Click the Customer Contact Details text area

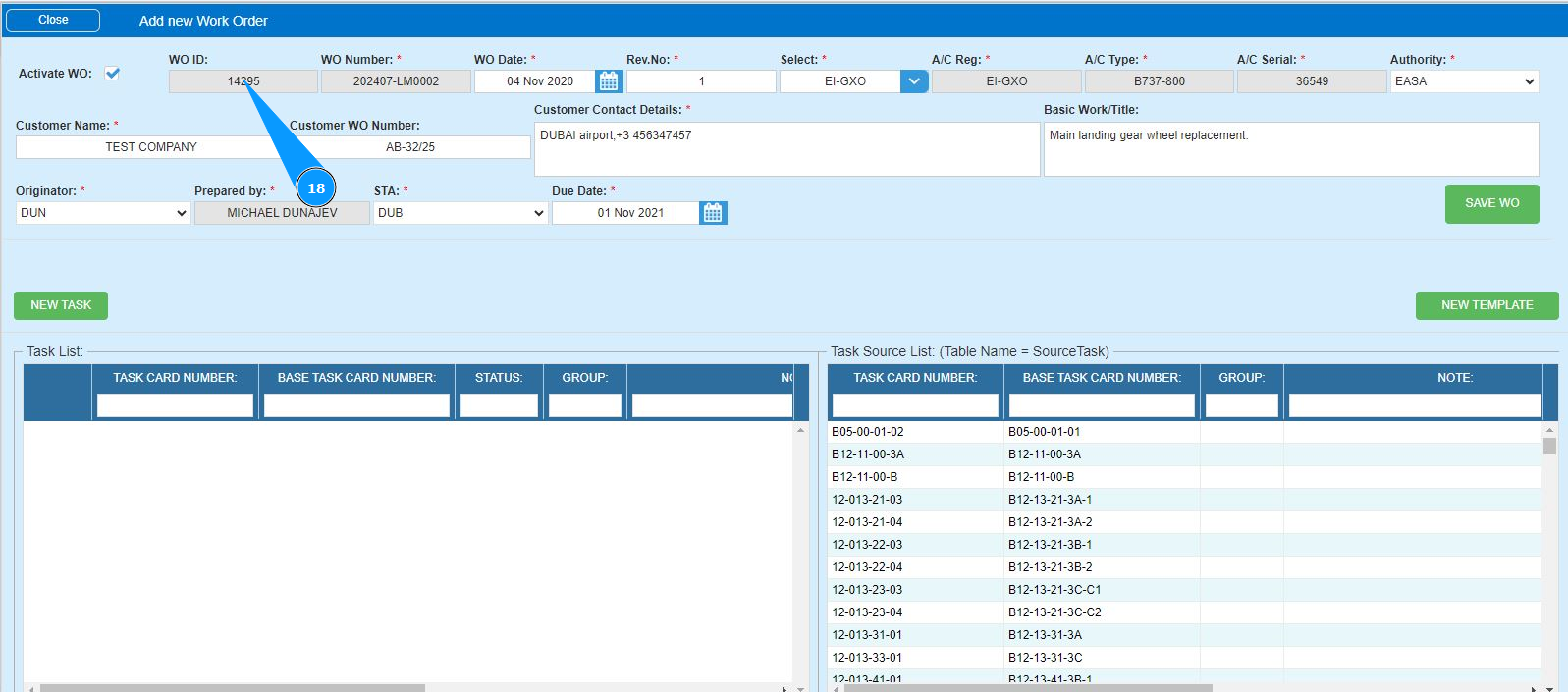[785, 149]
